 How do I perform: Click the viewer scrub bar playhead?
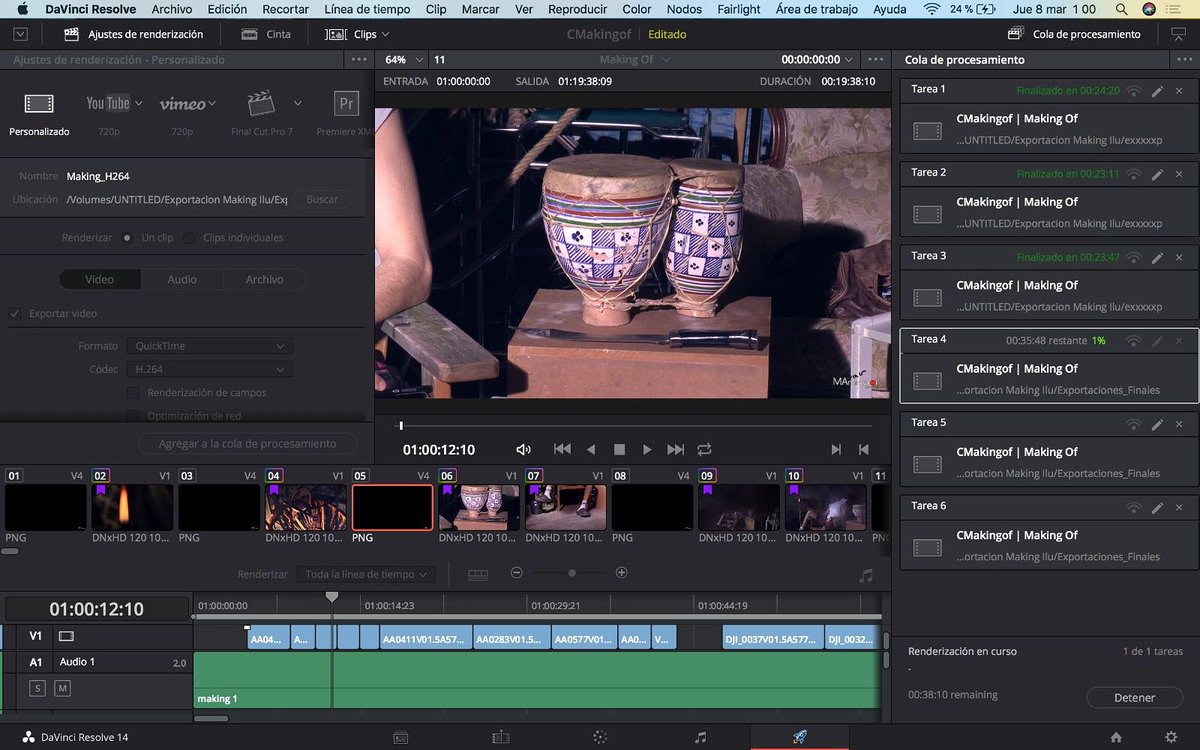tap(401, 426)
